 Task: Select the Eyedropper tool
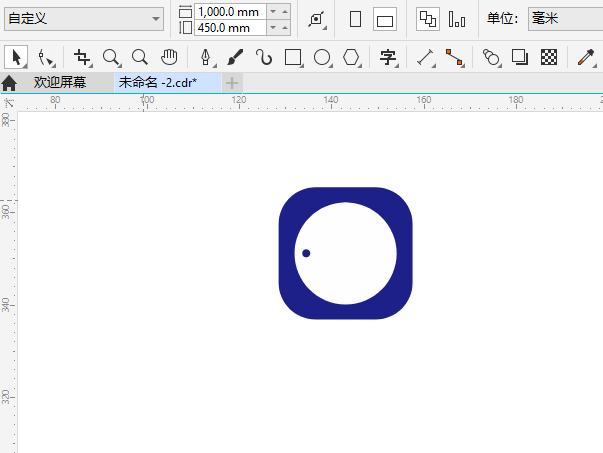pyautogui.click(x=586, y=58)
